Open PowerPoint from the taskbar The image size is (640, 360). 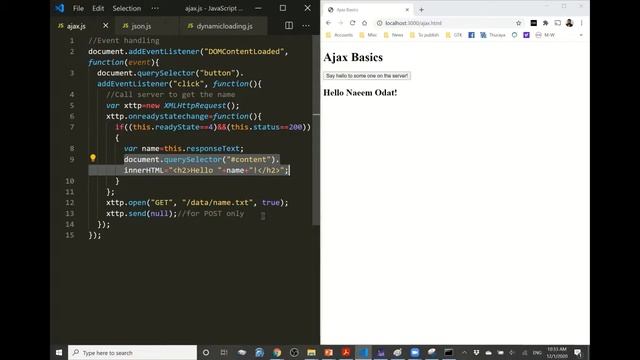(329, 353)
